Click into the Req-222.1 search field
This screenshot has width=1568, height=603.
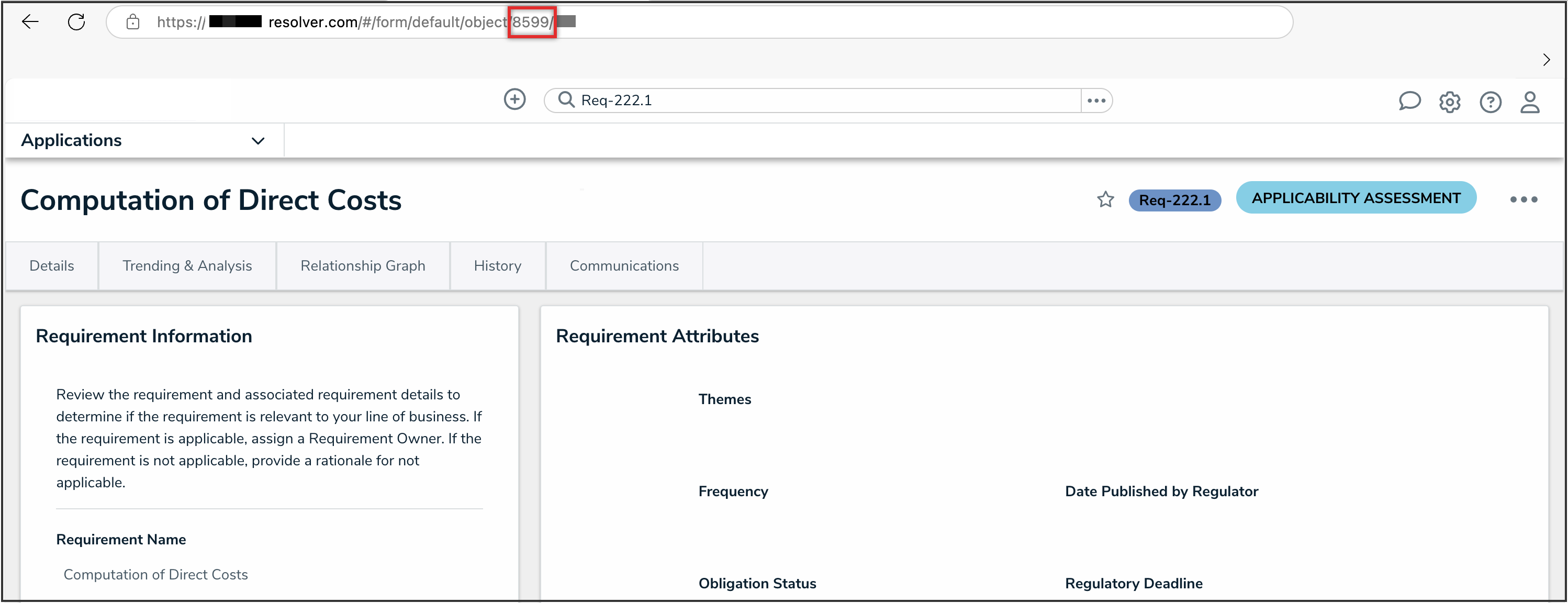(822, 100)
